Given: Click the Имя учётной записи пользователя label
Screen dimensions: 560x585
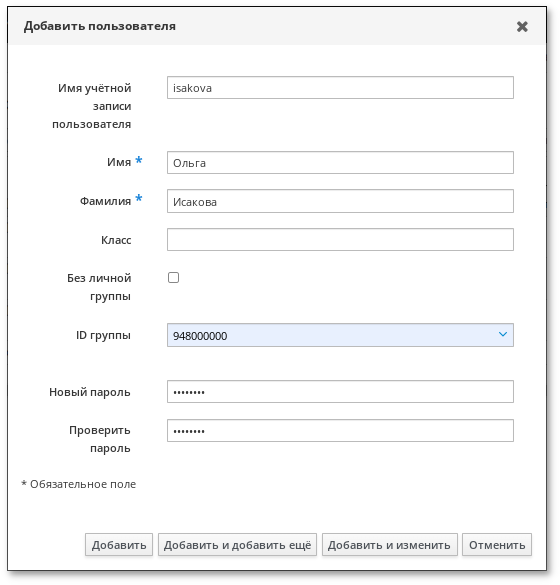Looking at the screenshot, I should tap(92, 106).
